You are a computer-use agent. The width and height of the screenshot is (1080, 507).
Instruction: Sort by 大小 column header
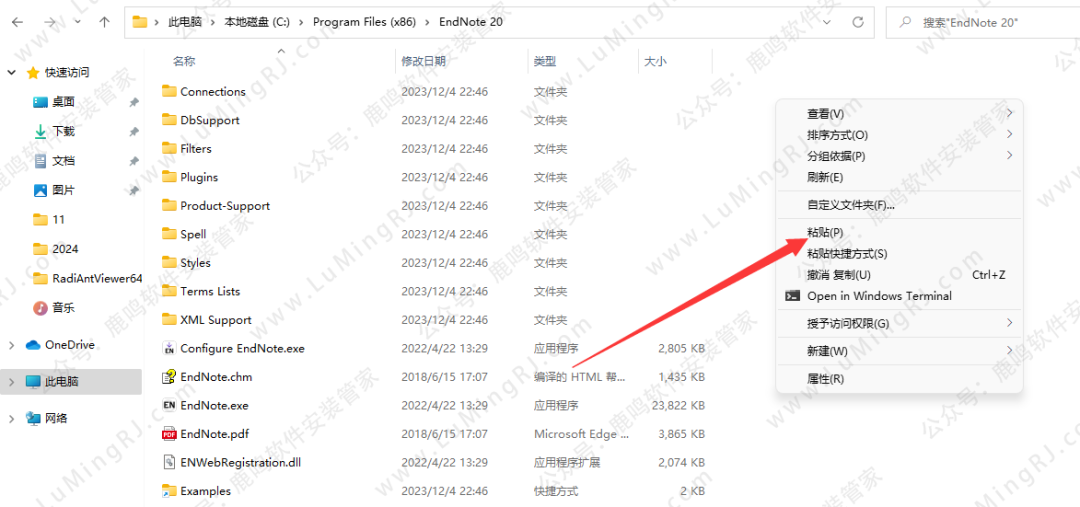(655, 61)
